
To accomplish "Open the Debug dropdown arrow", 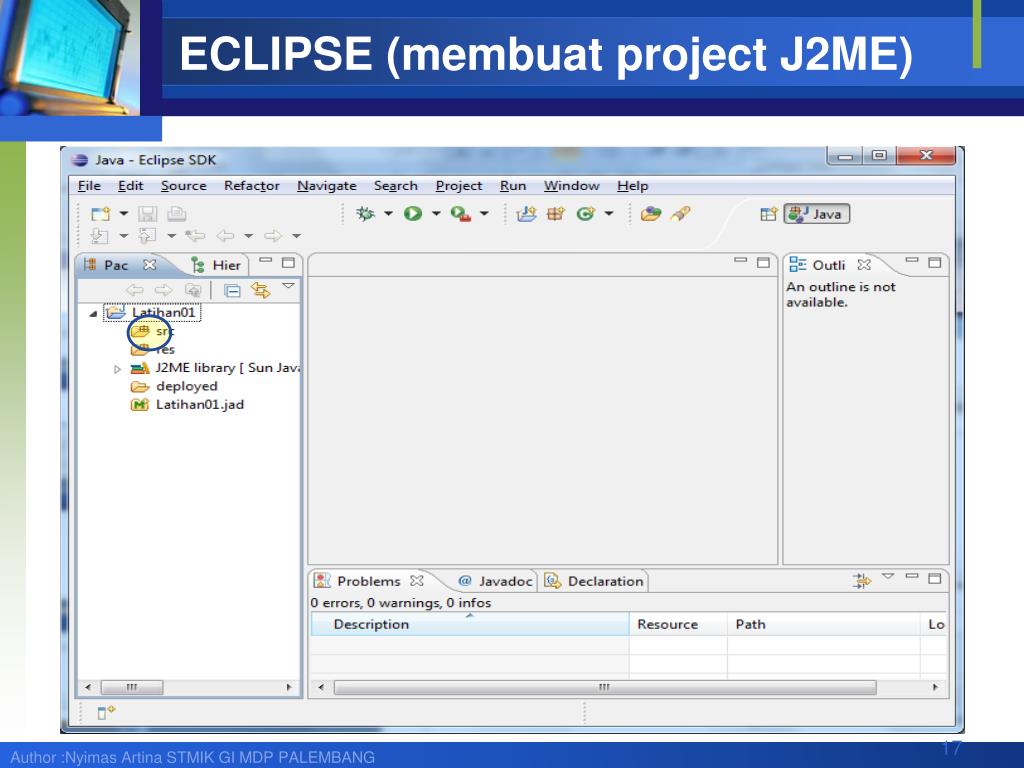I will (x=388, y=214).
